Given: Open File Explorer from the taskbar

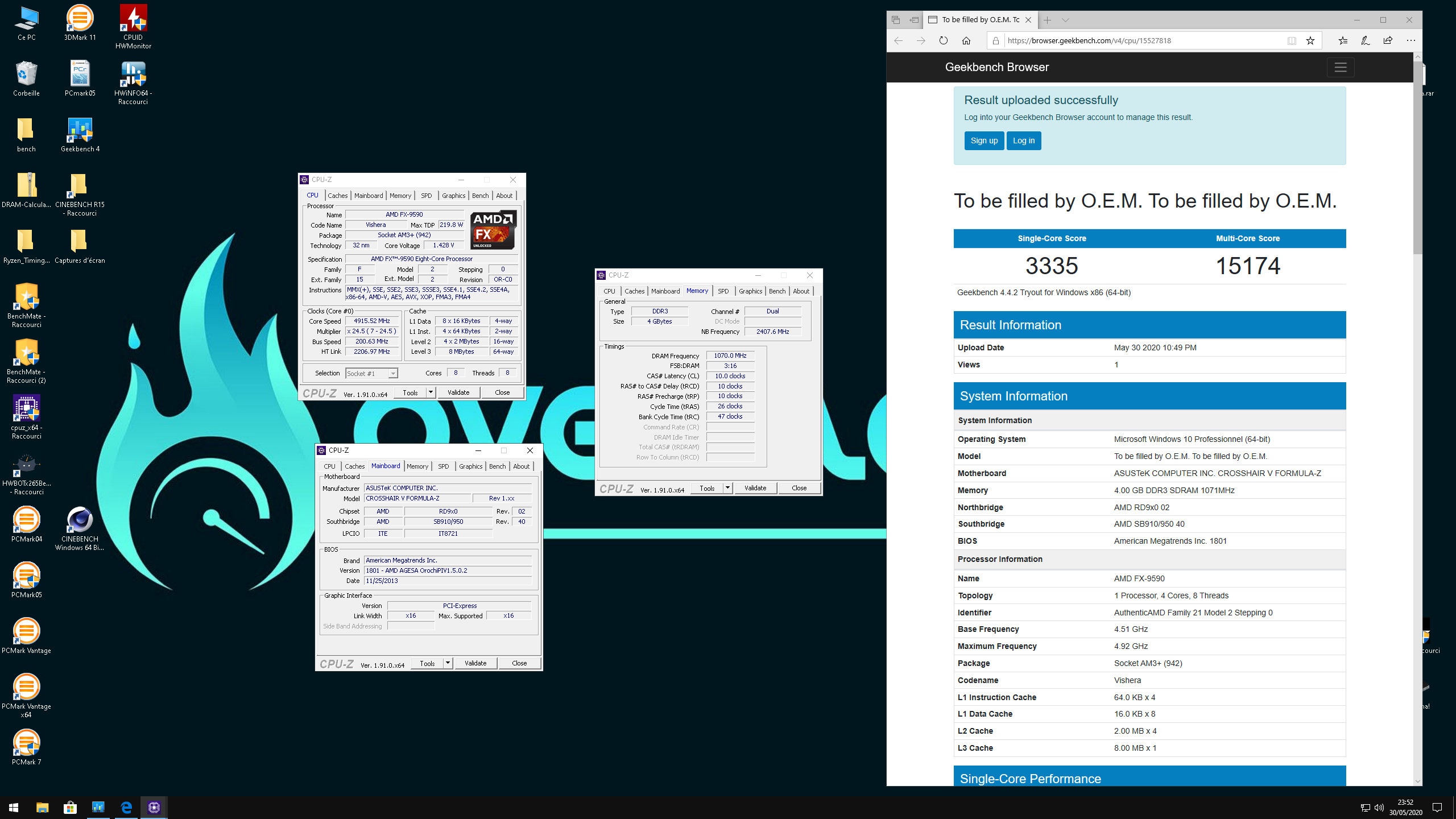Looking at the screenshot, I should pyautogui.click(x=42, y=807).
